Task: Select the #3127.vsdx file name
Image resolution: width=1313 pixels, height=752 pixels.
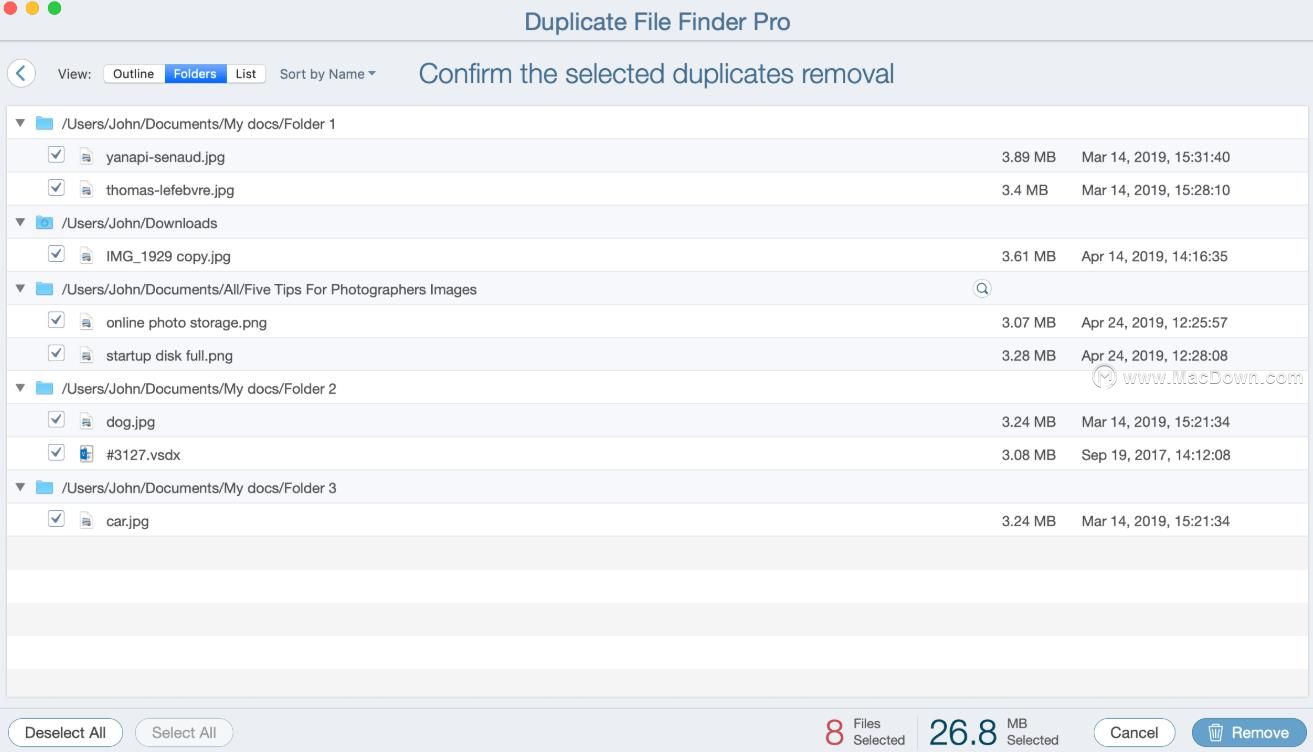Action: (x=143, y=454)
